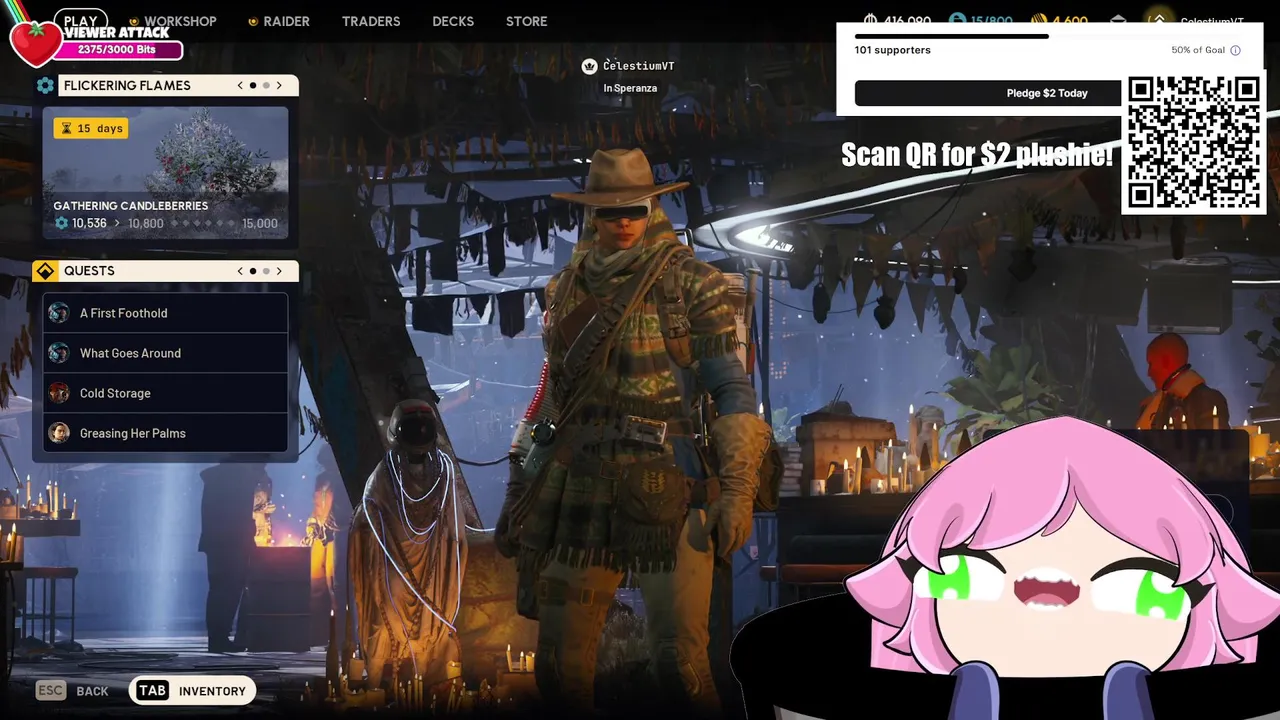Screen dimensions: 1280x720
Task: Click the What Goes Around quest giver portrait
Action: coord(59,353)
